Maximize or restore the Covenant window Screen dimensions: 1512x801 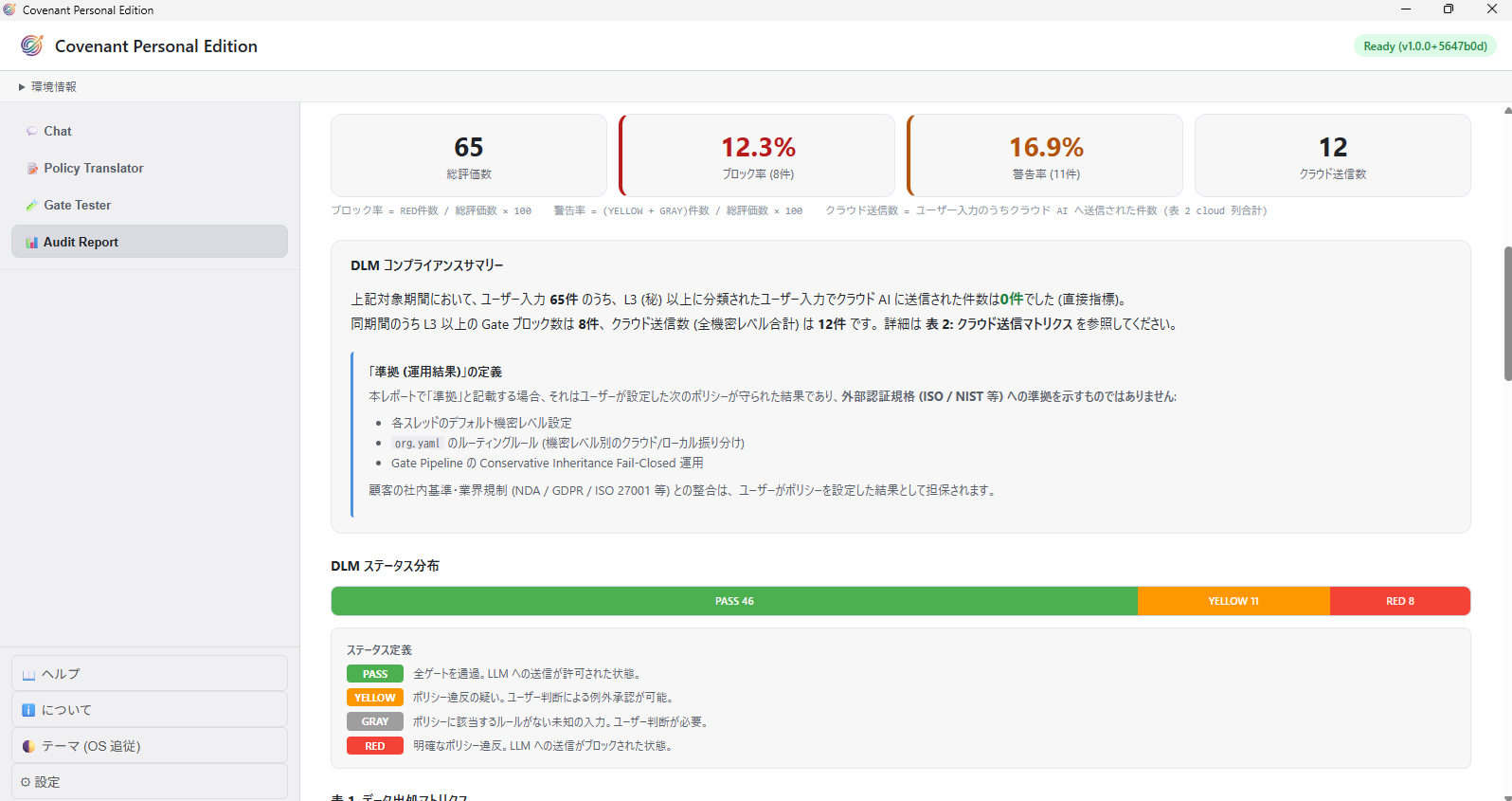pyautogui.click(x=1449, y=9)
